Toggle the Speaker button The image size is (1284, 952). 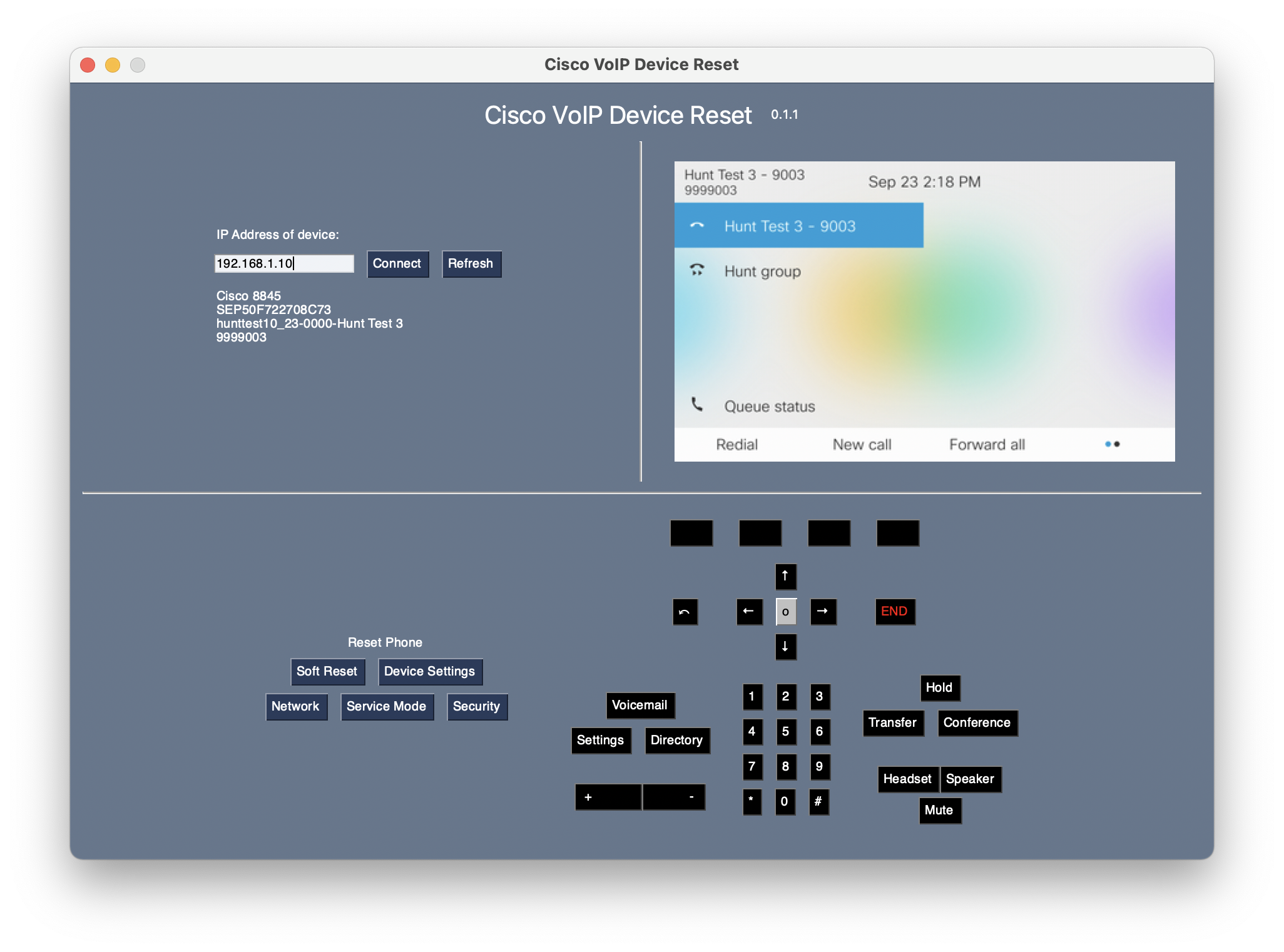pos(970,779)
